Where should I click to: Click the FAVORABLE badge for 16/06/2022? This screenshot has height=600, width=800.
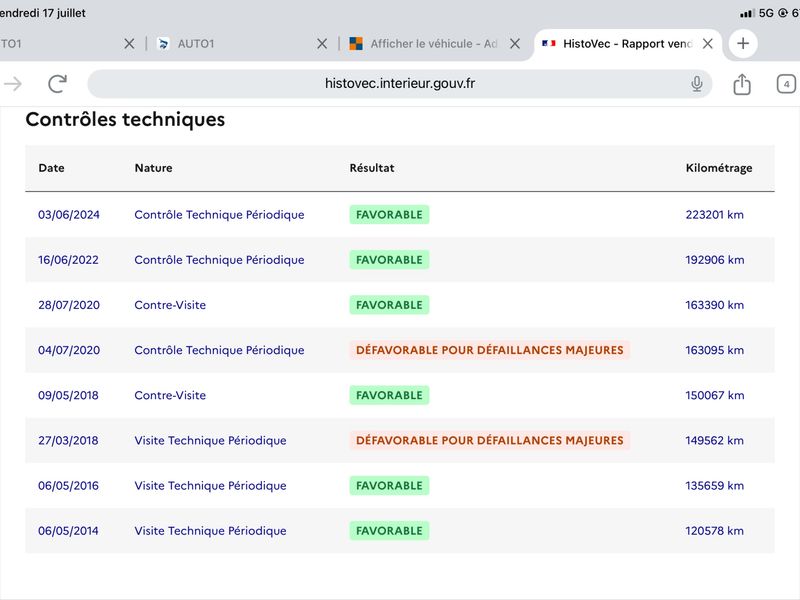(x=389, y=260)
